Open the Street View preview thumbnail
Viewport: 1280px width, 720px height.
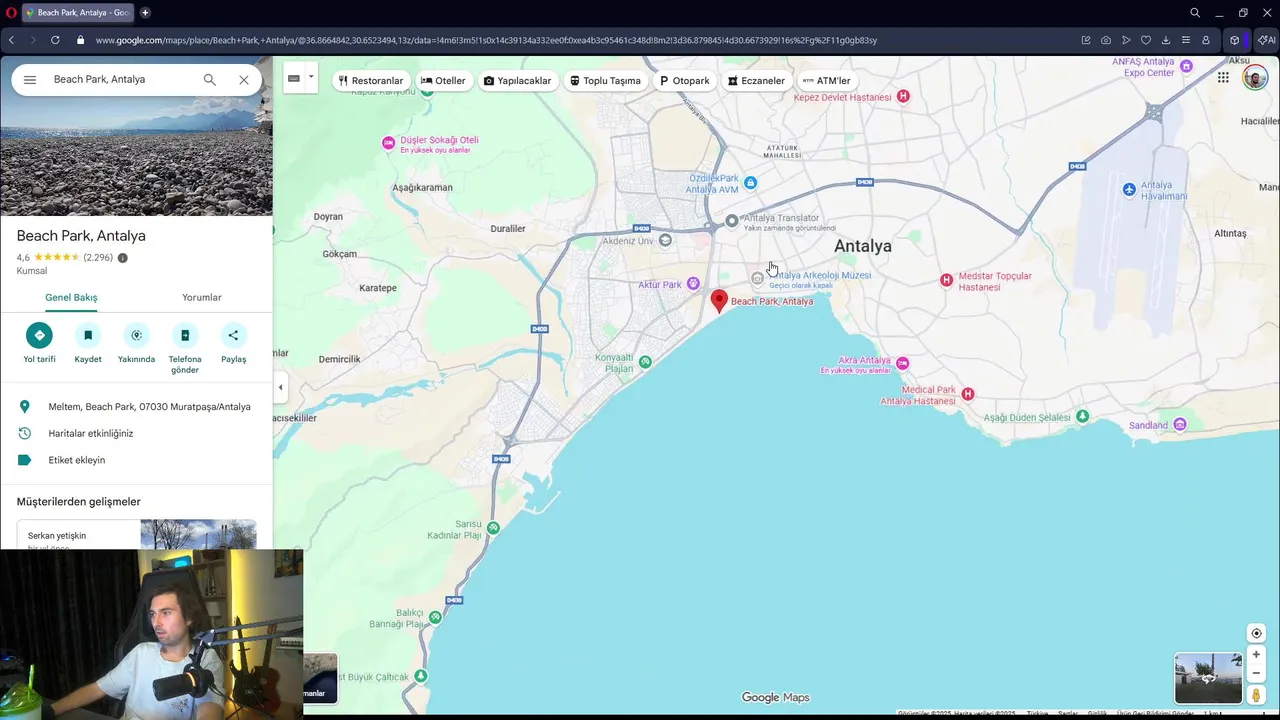coord(1208,678)
